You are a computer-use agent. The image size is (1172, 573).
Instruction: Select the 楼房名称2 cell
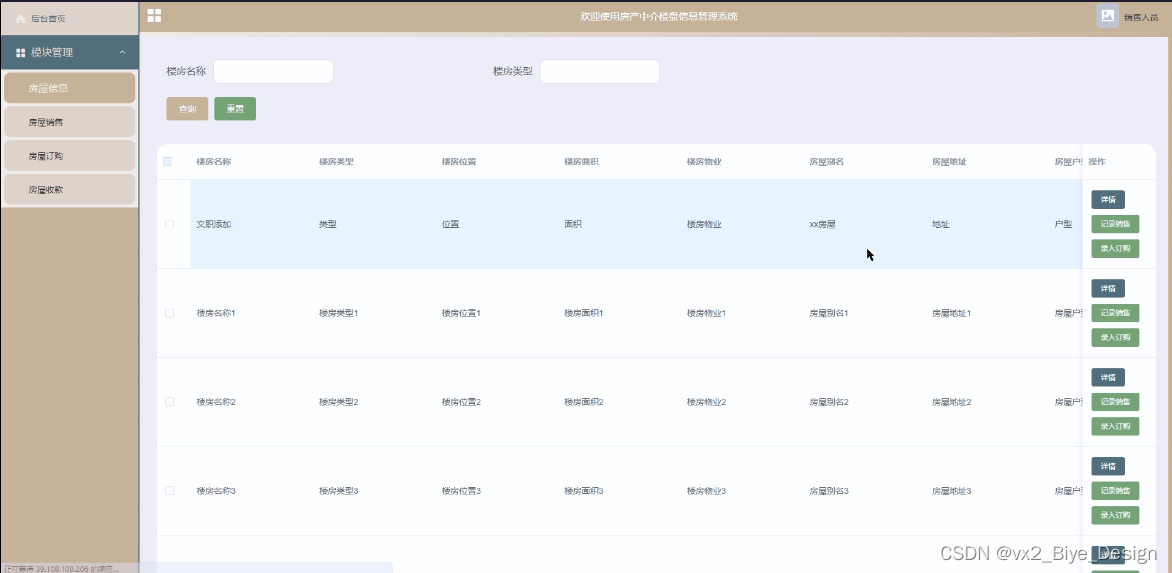216,402
